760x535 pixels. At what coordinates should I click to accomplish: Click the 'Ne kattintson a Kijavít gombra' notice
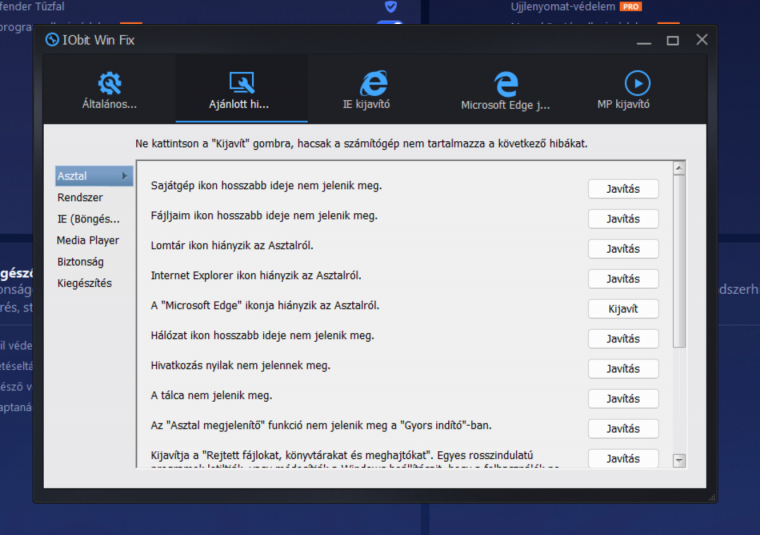click(x=361, y=144)
